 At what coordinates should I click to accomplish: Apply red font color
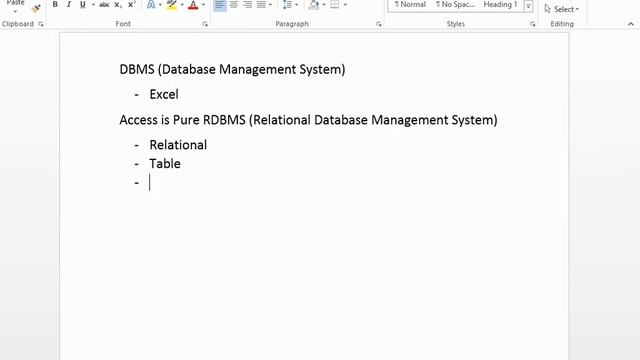(x=193, y=4)
